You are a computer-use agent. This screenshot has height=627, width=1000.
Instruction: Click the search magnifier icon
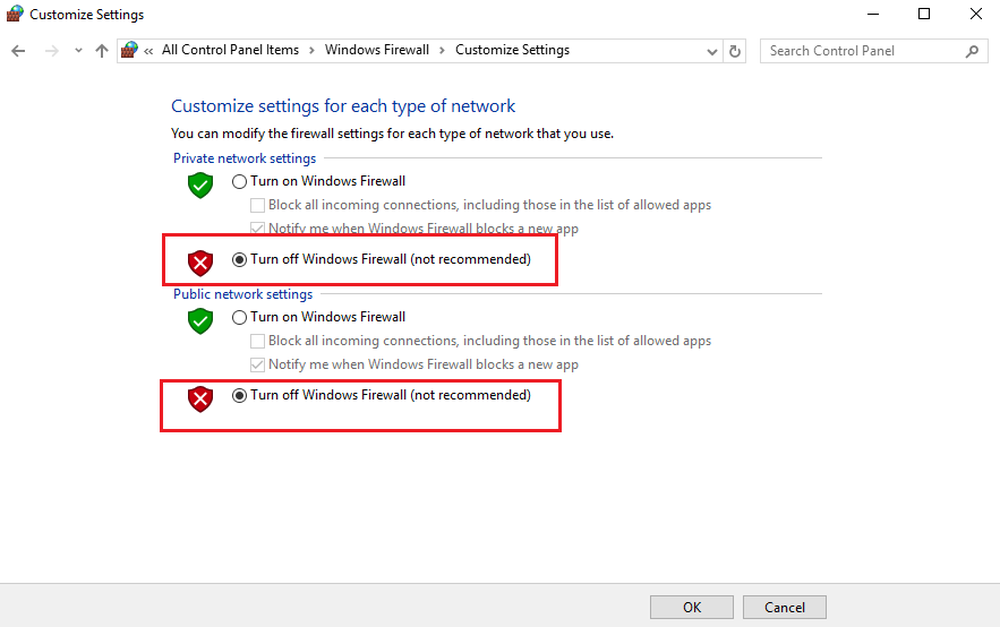click(x=972, y=51)
